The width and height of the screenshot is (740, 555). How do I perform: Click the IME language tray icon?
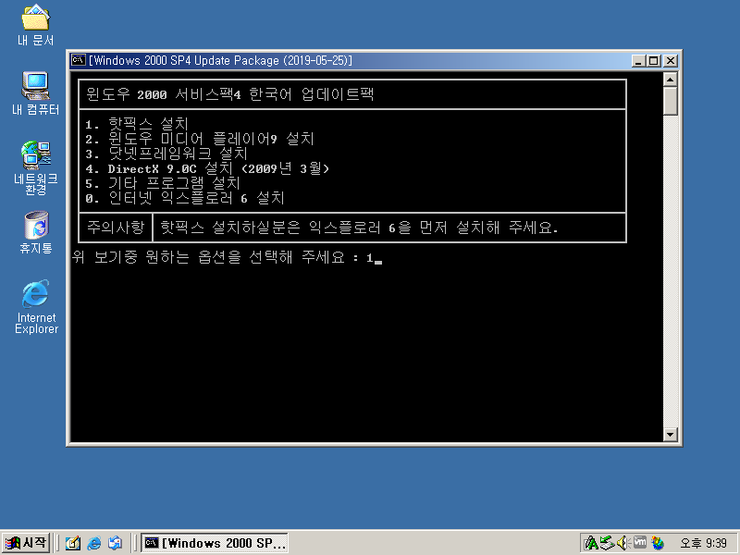pos(590,543)
